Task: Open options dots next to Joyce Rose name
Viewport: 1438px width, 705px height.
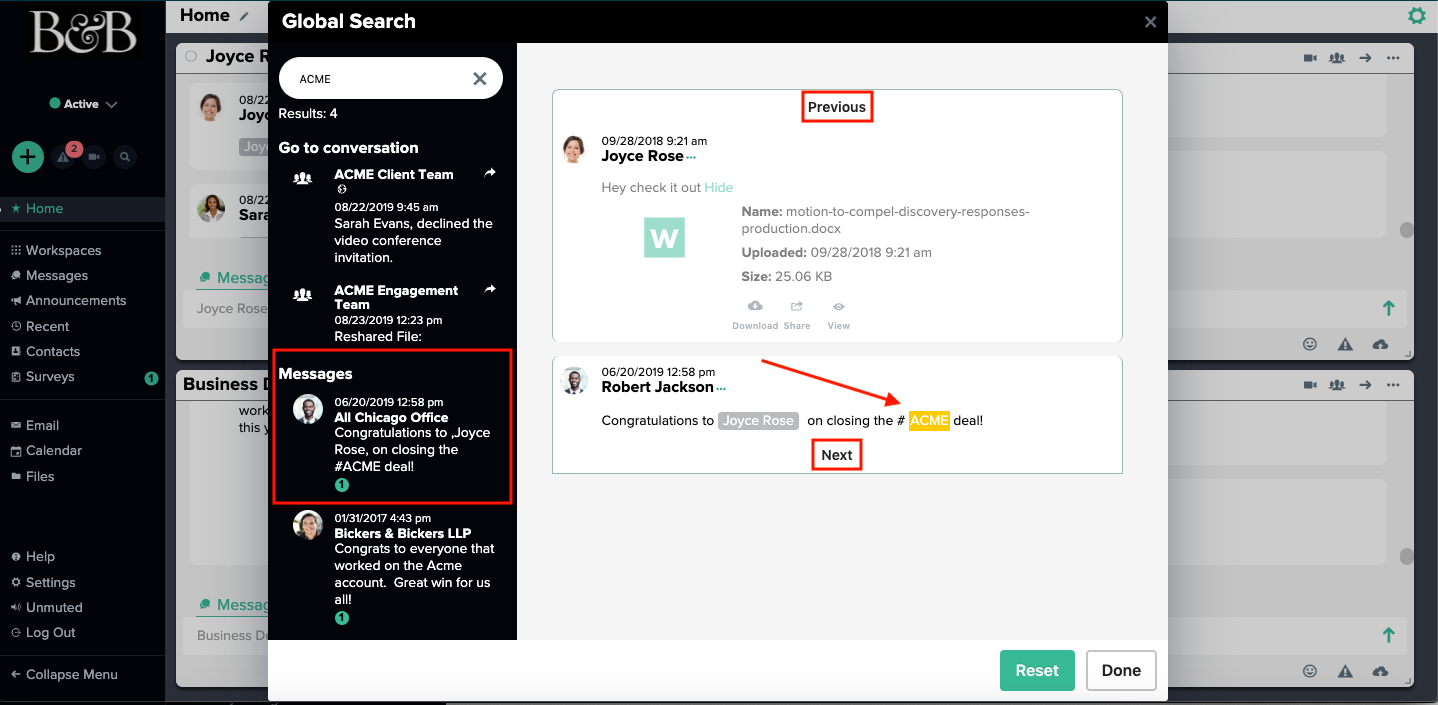Action: pyautogui.click(x=691, y=157)
